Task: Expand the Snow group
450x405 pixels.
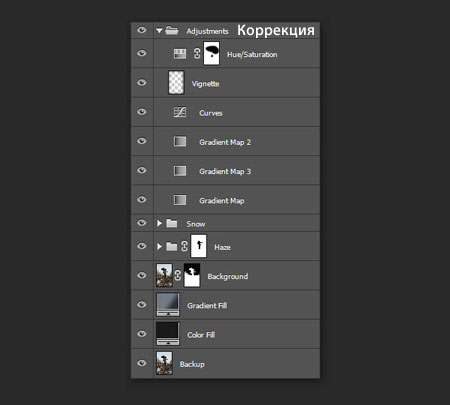Action: (159, 223)
